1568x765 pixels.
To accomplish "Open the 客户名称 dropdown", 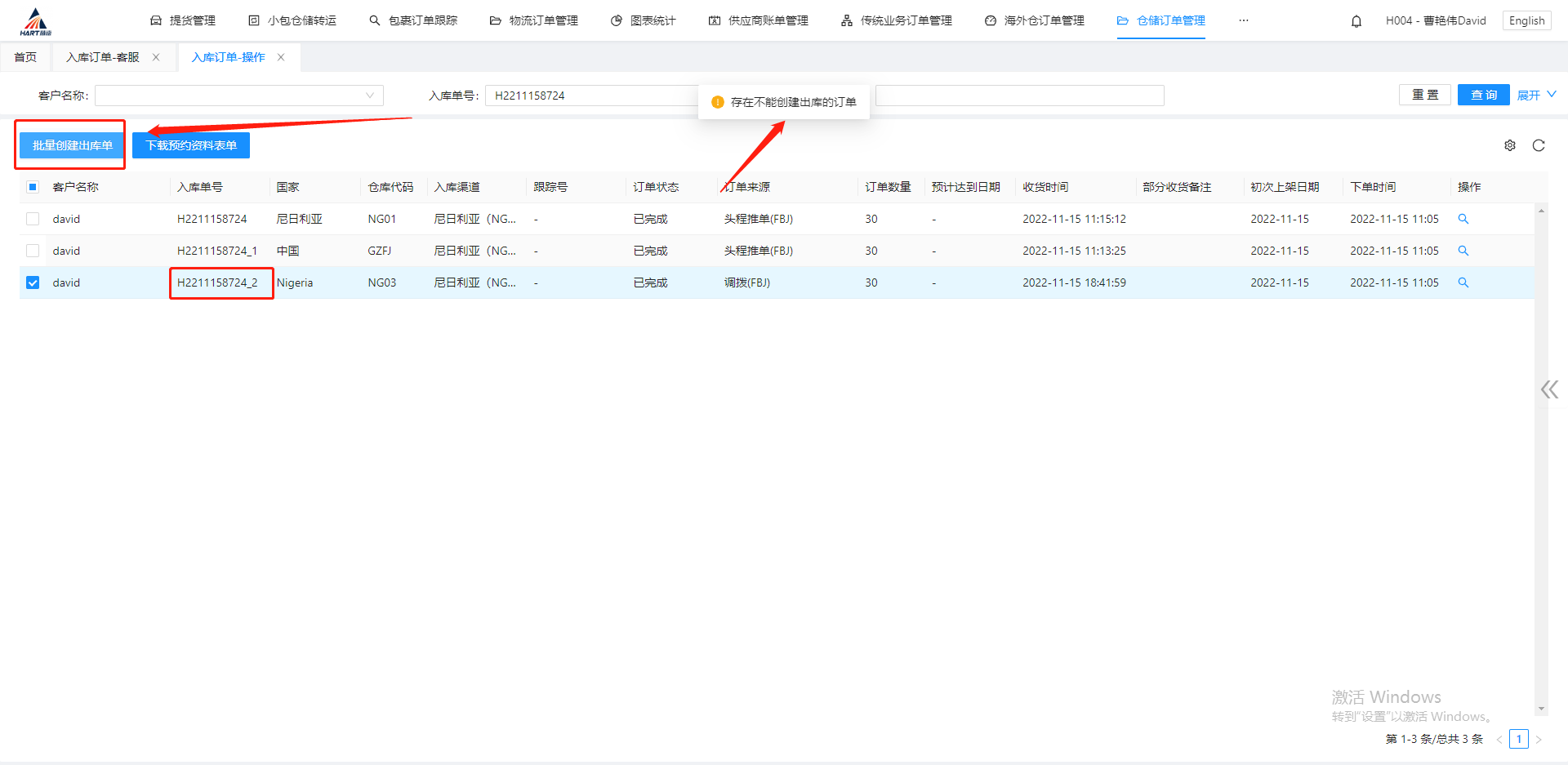I will point(238,96).
